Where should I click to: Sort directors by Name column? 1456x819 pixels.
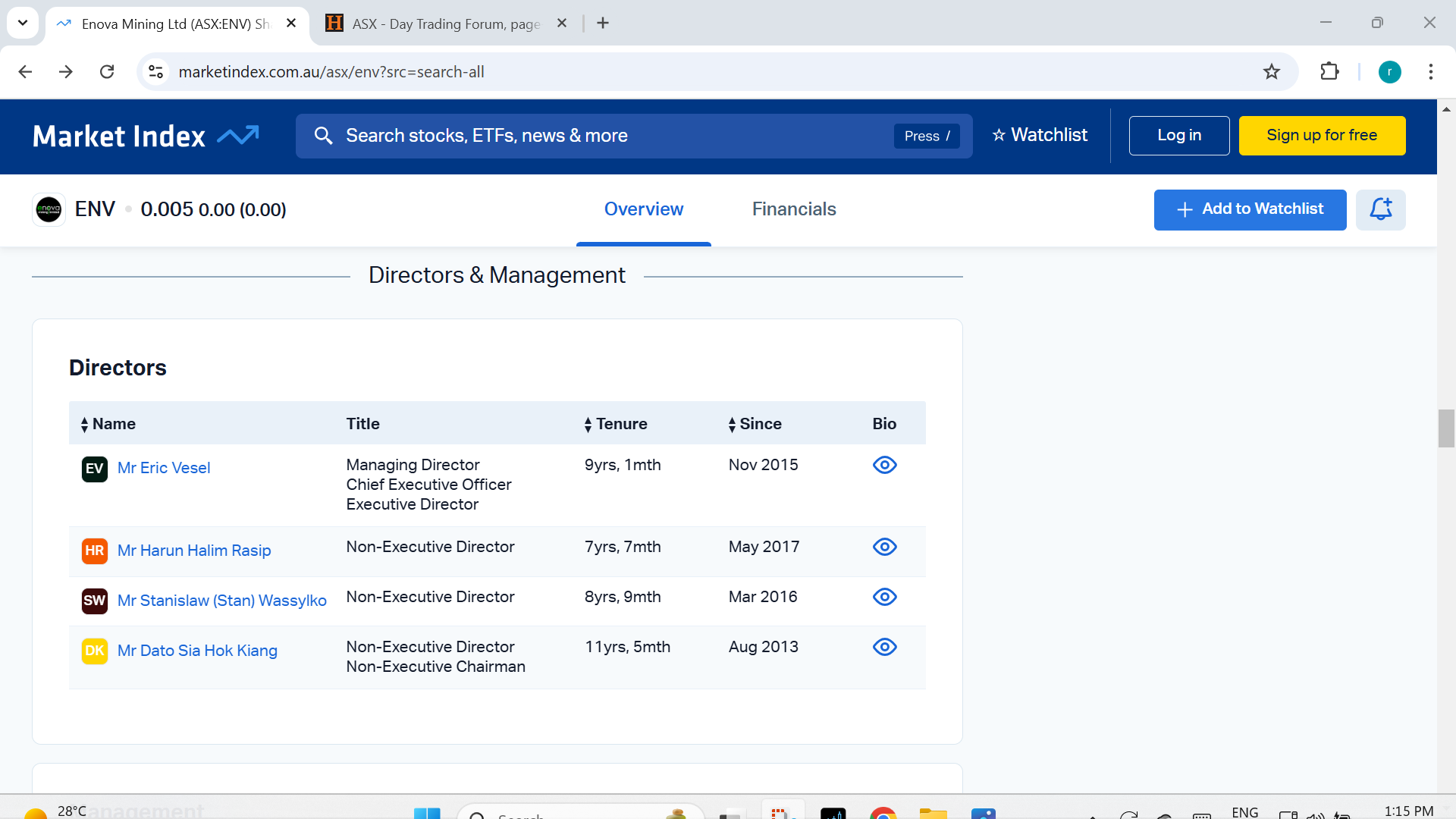tap(108, 424)
